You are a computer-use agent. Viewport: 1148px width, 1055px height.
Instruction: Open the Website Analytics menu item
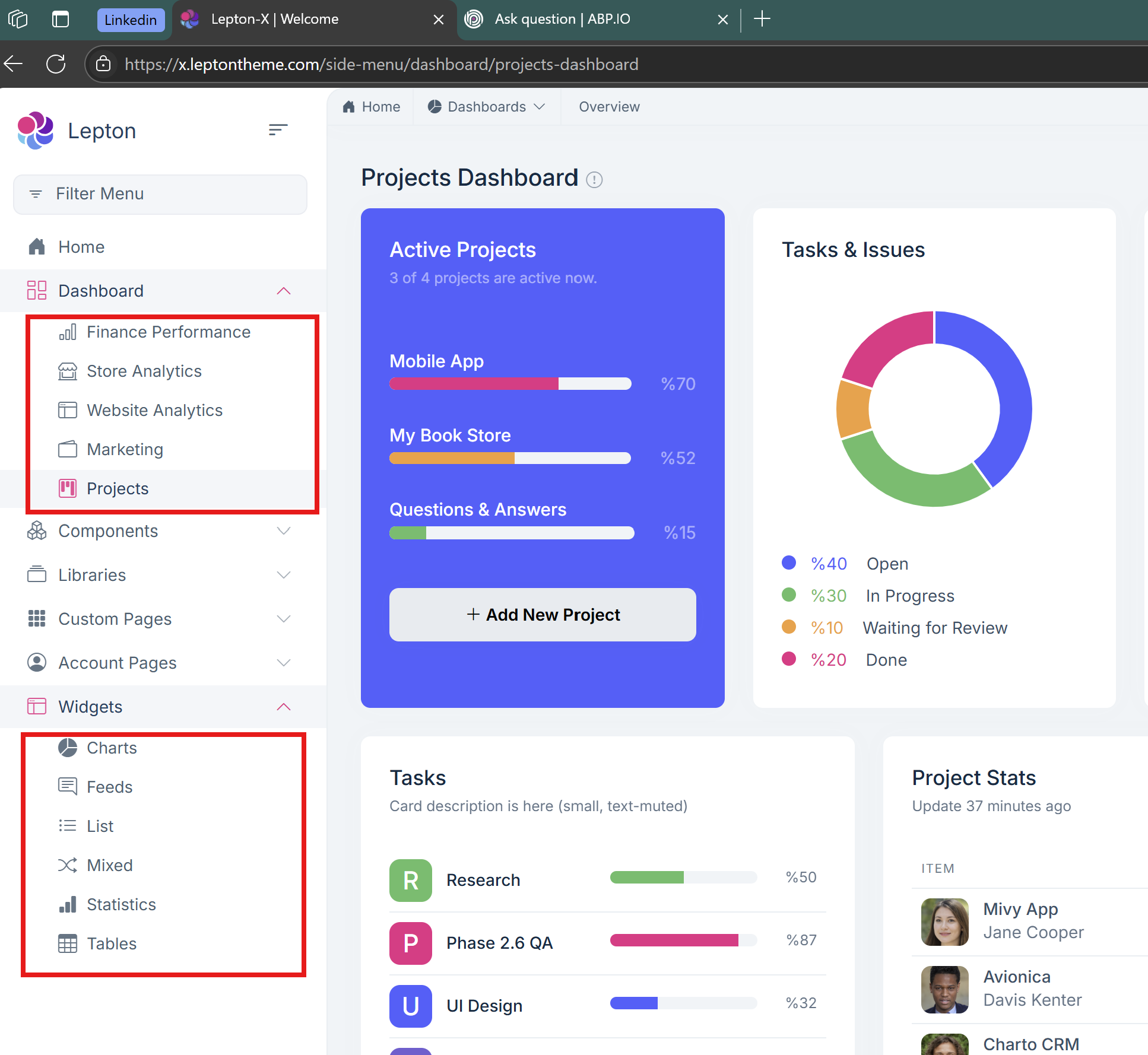click(154, 411)
